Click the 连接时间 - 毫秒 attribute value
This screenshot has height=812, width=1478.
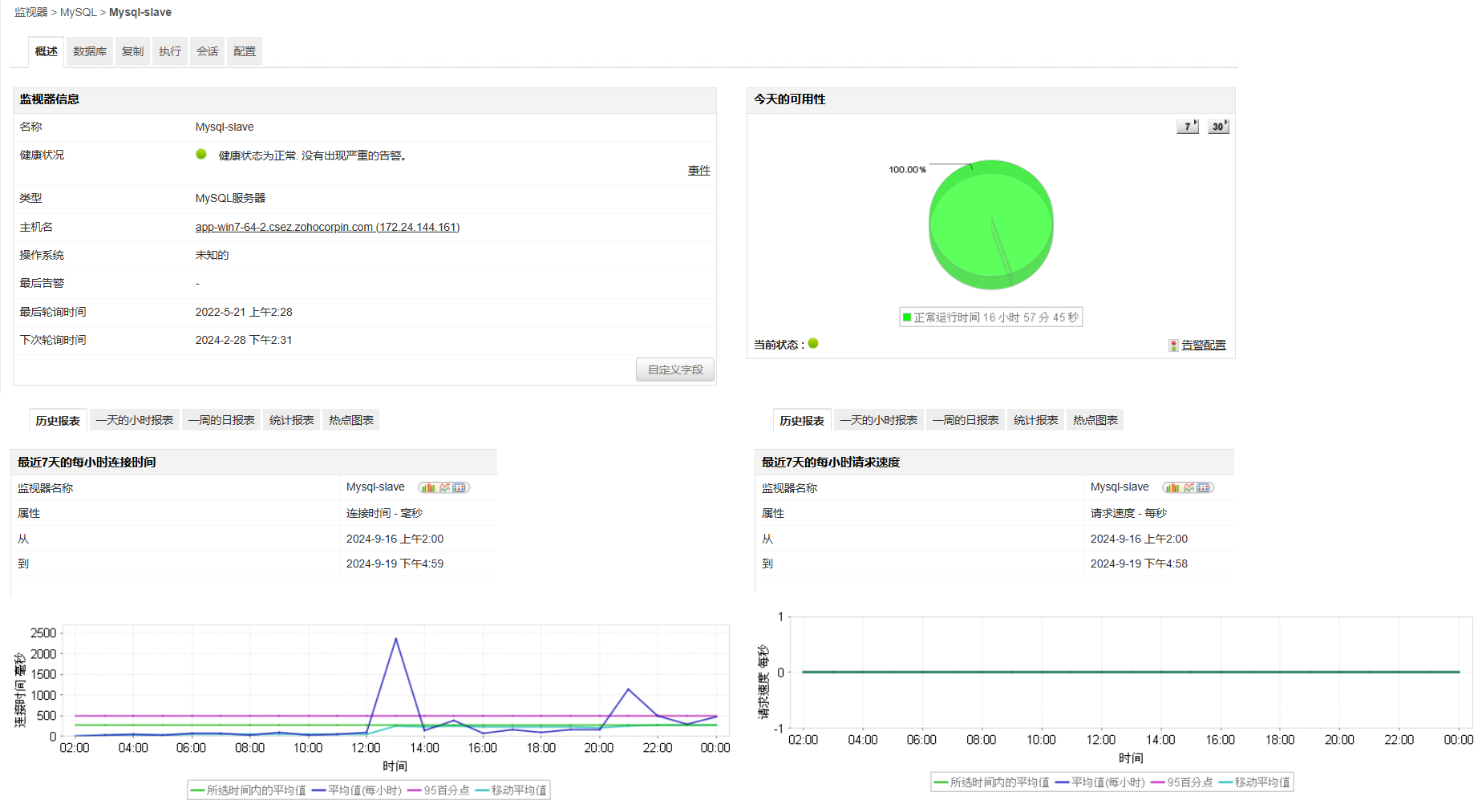(x=384, y=513)
